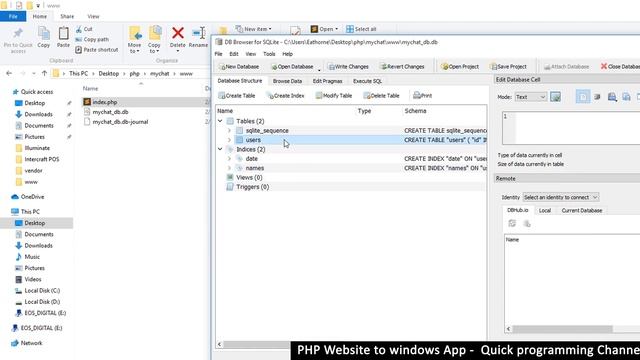
Task: Click Explorer's Up navigation arrow
Action: [x=44, y=73]
